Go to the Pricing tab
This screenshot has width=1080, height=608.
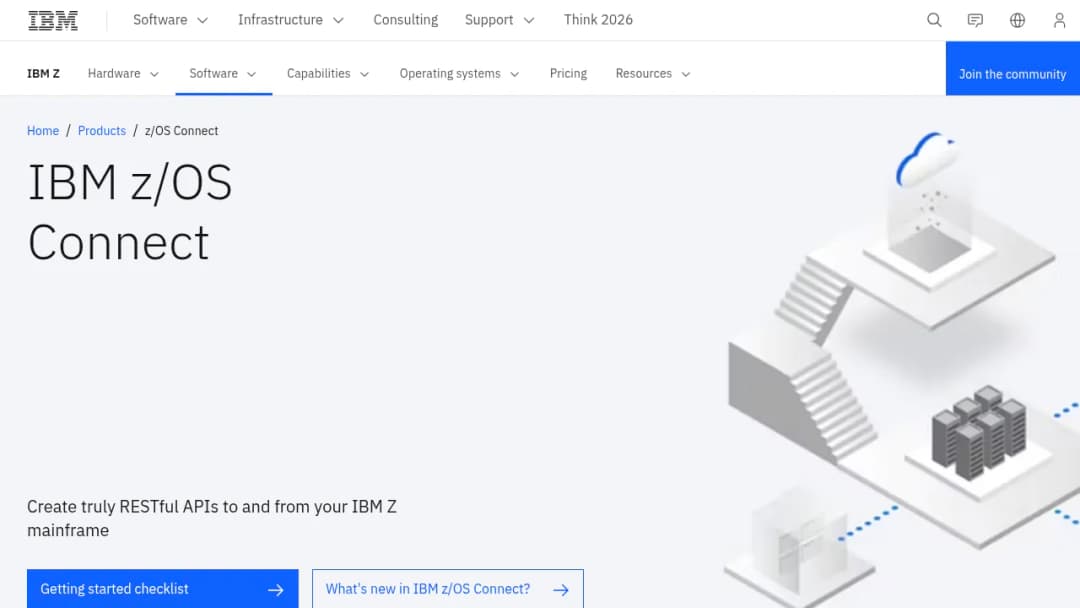pos(568,74)
